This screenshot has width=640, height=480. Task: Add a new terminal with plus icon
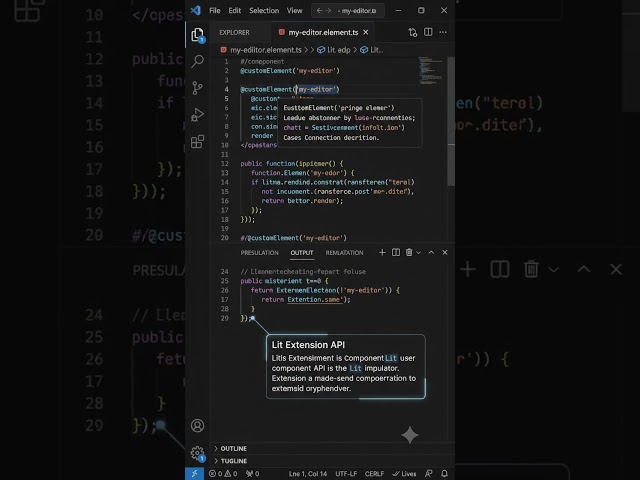point(382,253)
